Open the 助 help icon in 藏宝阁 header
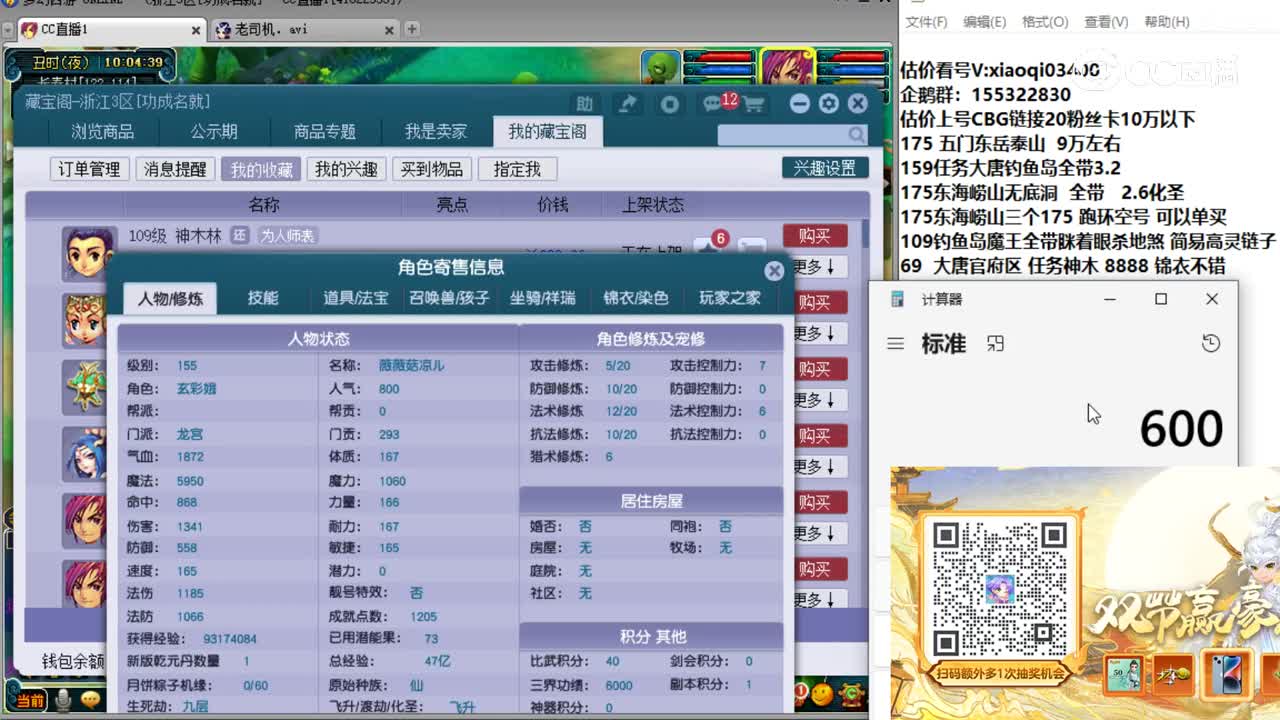Screen dimensions: 1280x720 click(585, 103)
